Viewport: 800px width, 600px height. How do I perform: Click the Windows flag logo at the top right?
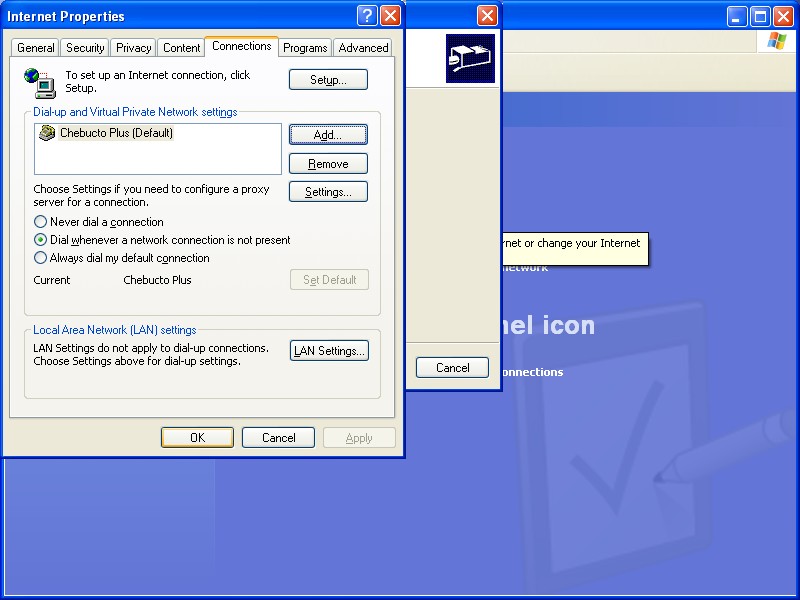(x=776, y=41)
